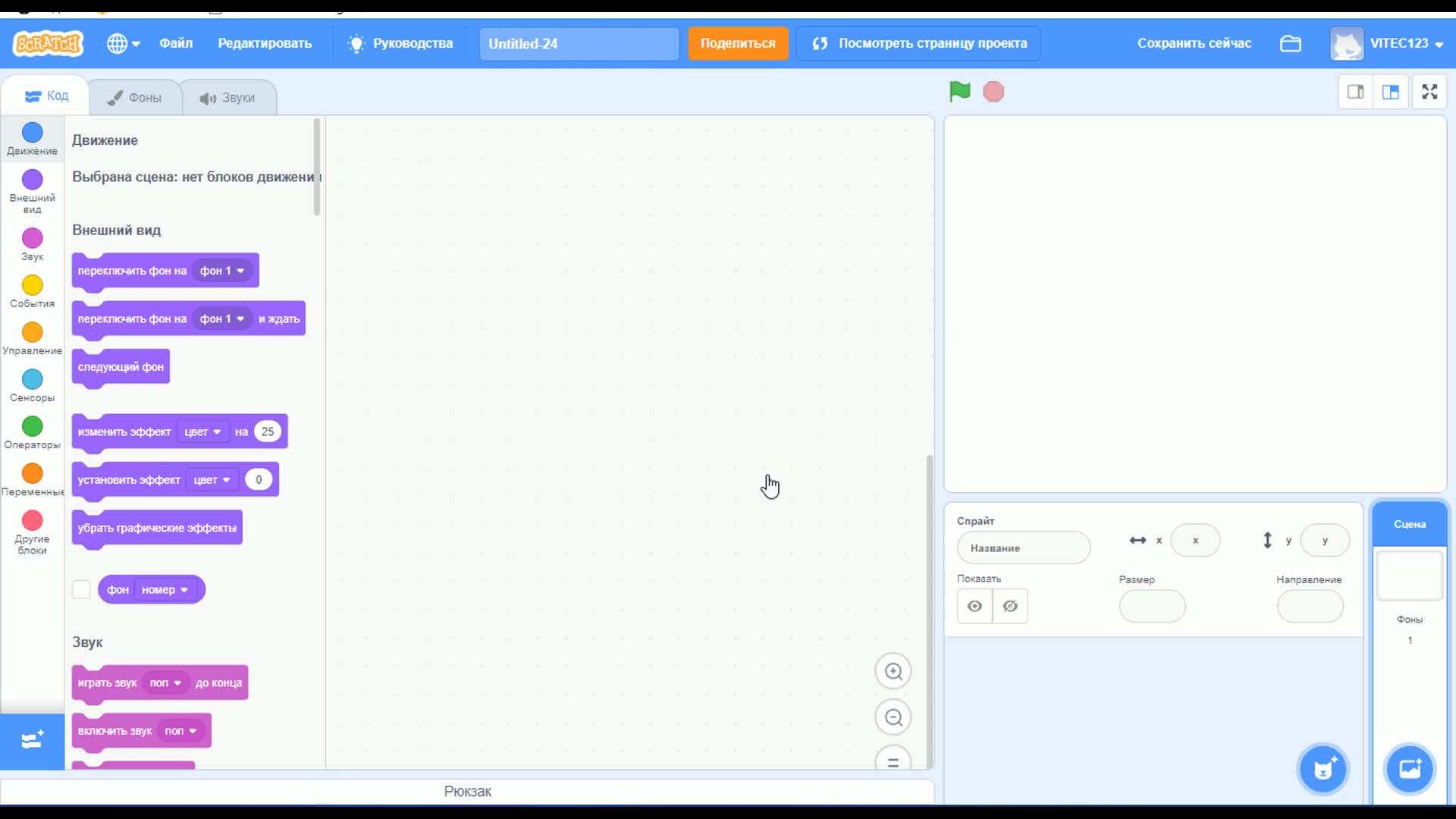Click the project title field Untitled-24
Image resolution: width=1456 pixels, height=819 pixels.
[579, 43]
